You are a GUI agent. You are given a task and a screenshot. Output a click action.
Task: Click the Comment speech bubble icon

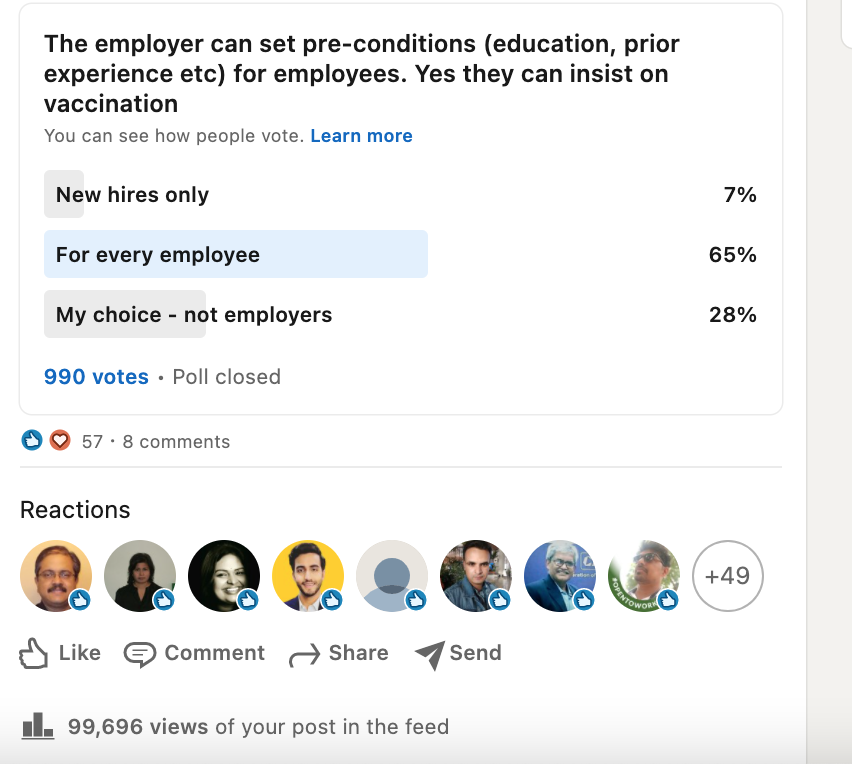pos(140,654)
